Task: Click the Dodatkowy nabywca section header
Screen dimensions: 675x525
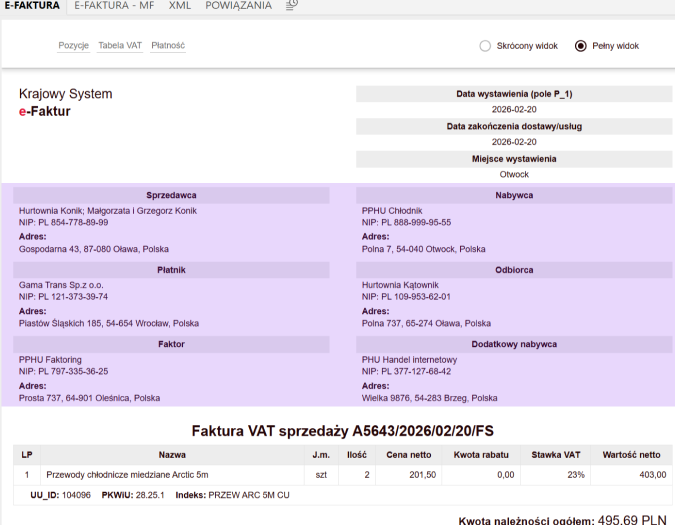Action: [514, 344]
